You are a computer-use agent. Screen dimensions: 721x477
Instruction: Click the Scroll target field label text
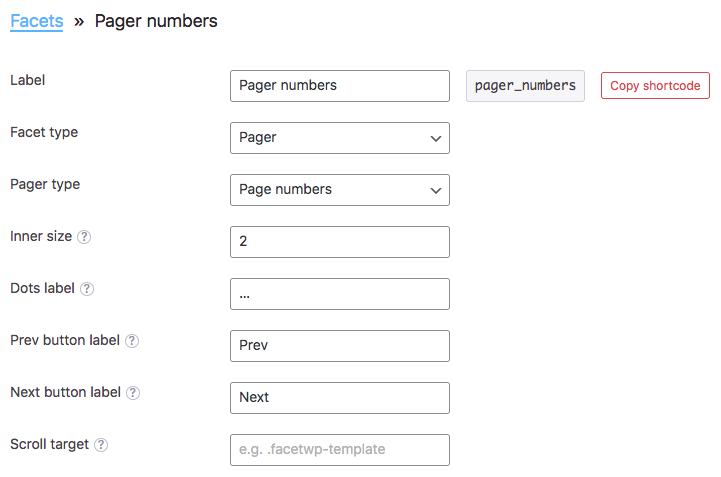click(50, 444)
